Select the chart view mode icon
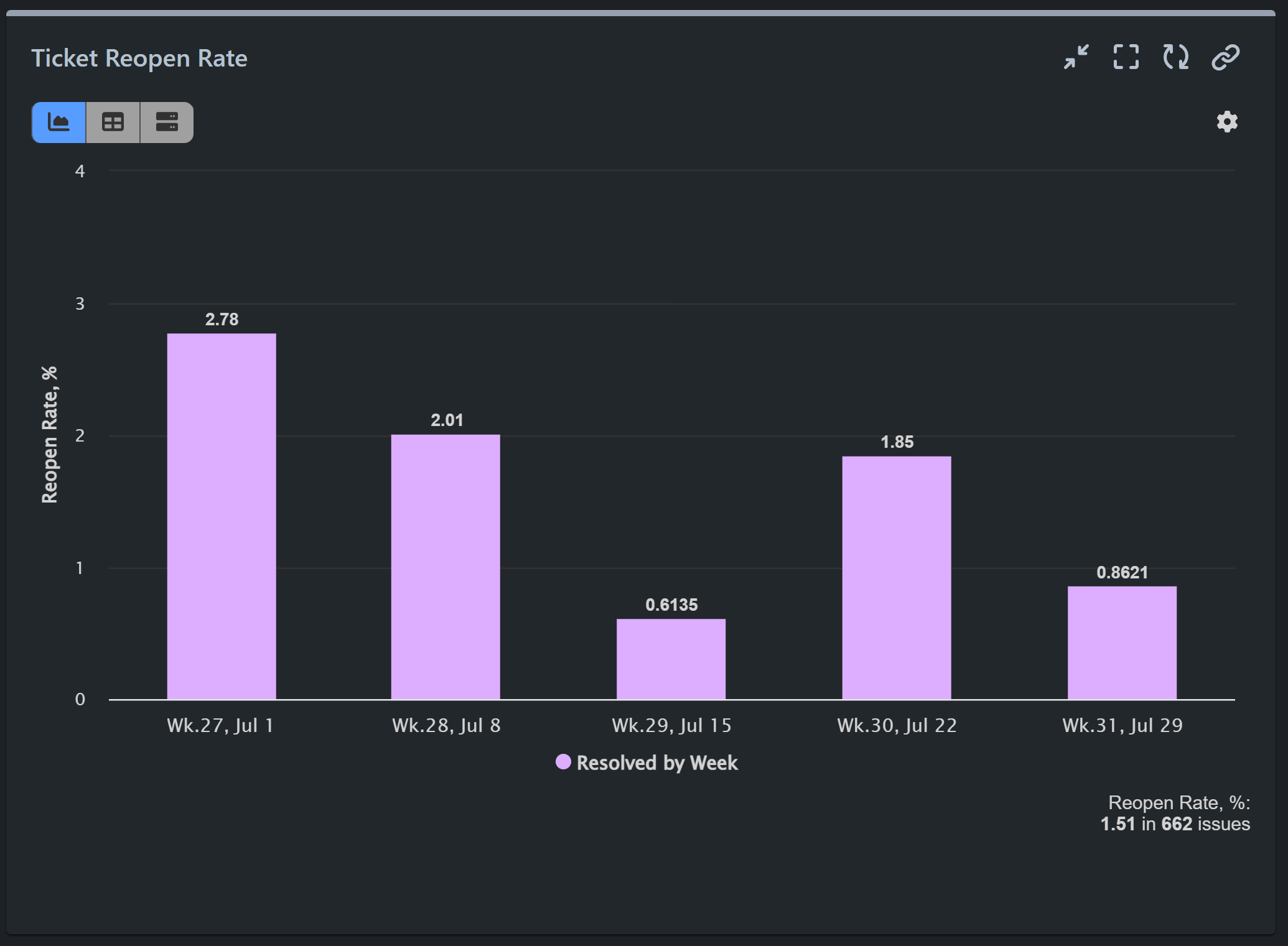Viewport: 1288px width, 946px height. (59, 122)
